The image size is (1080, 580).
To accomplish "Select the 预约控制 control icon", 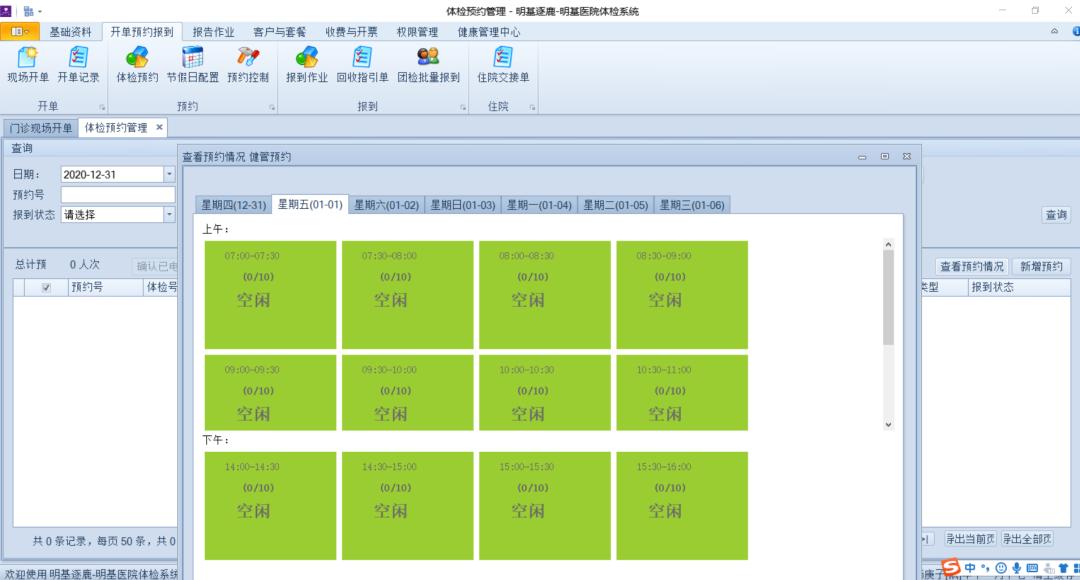I will [247, 68].
